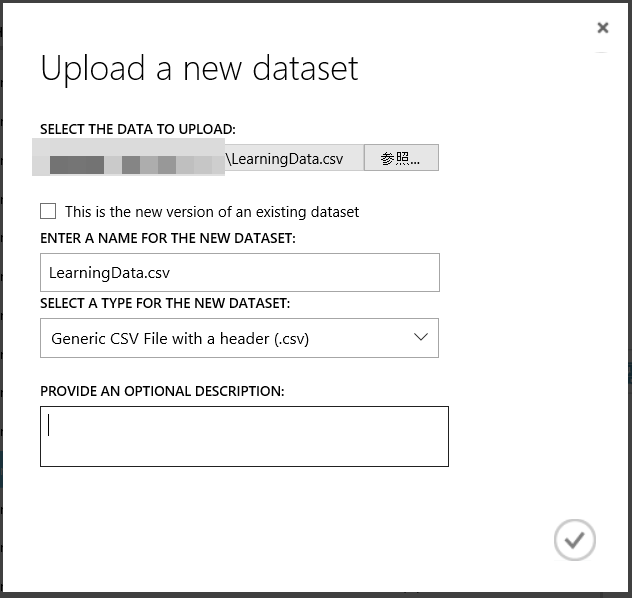This screenshot has width=632, height=598.
Task: Click the SELECT A TYPE FOR THE NEW DATASET label
Action: (x=165, y=303)
